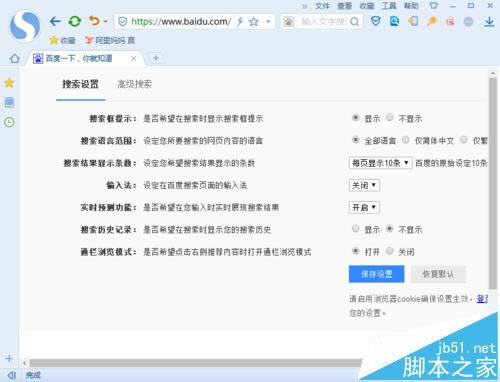Select 显示 for 搜索框提示

(356, 118)
